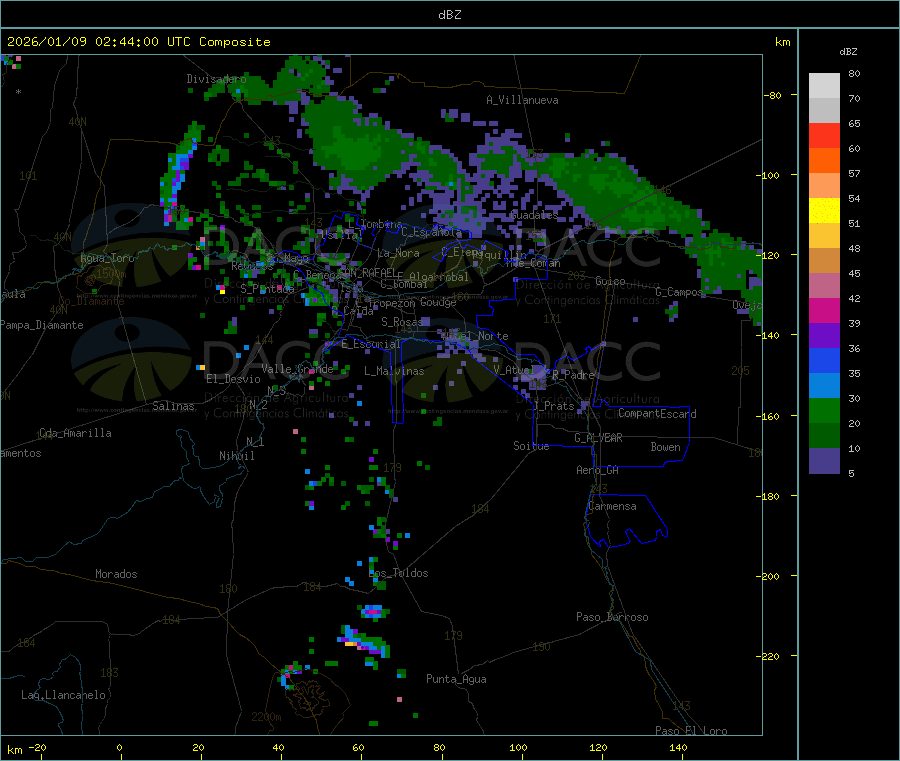
Task: Click the Agua_Toro place label
Action: coord(107,258)
